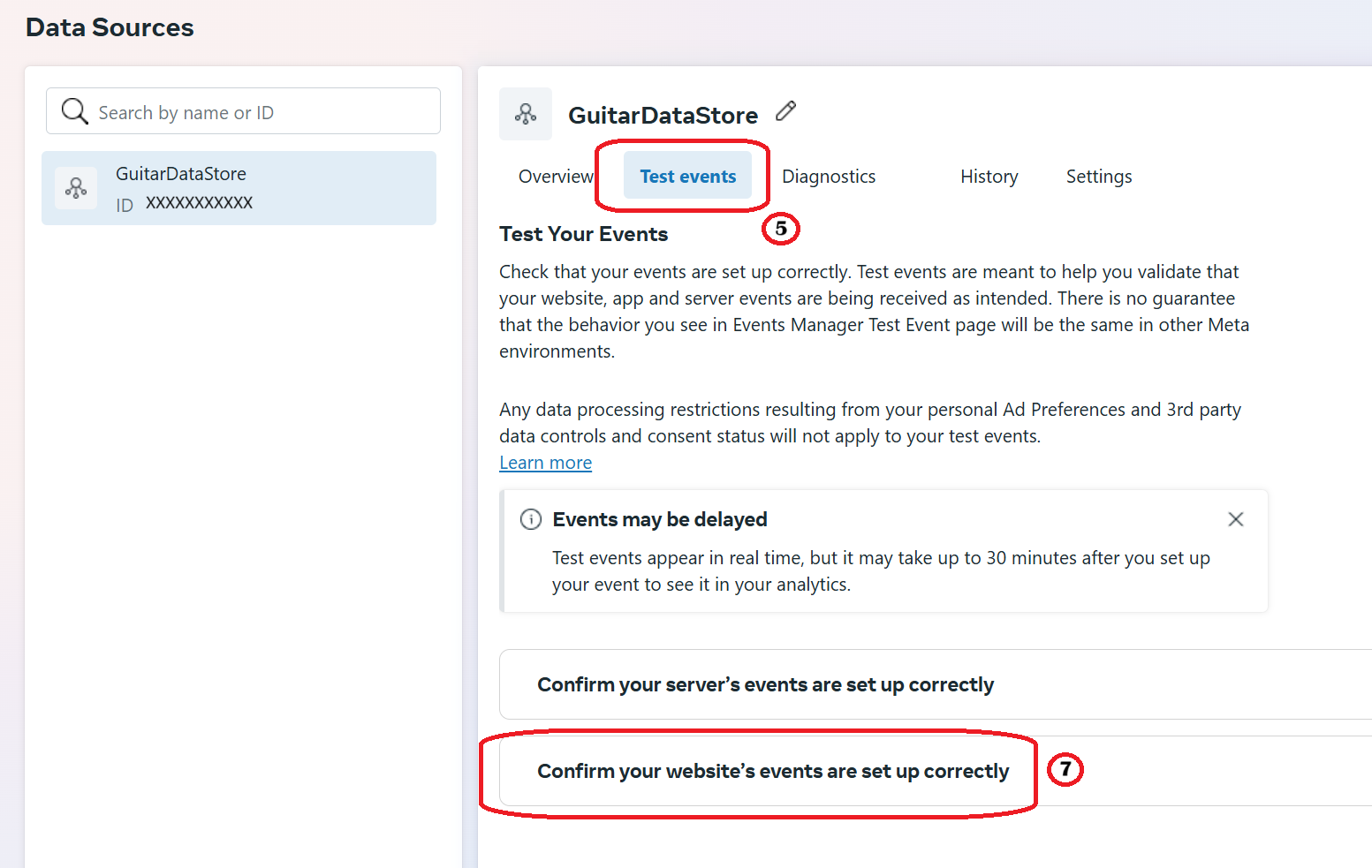The image size is (1372, 868).
Task: Click the GuitarDataStore list item icon
Action: tap(76, 188)
